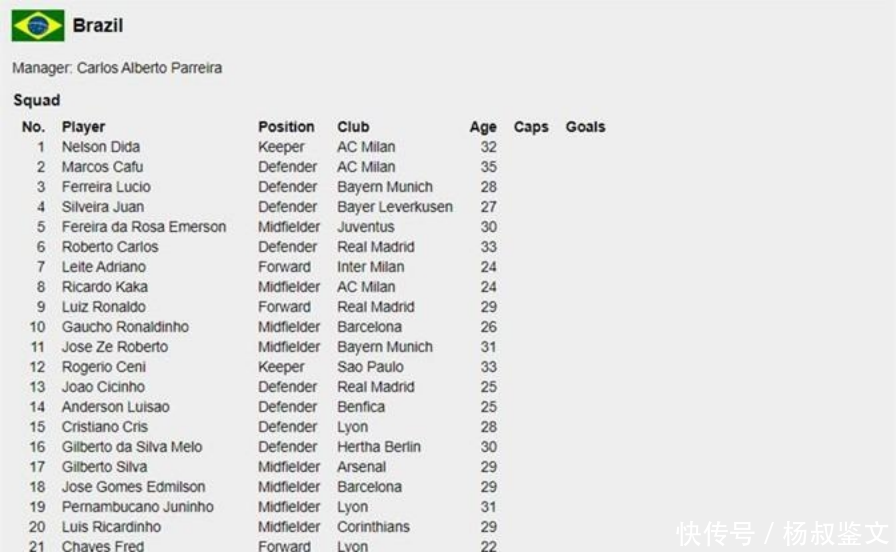Click the manager name Carlos Alberto Parreira
The height and width of the screenshot is (552, 896).
point(149,68)
